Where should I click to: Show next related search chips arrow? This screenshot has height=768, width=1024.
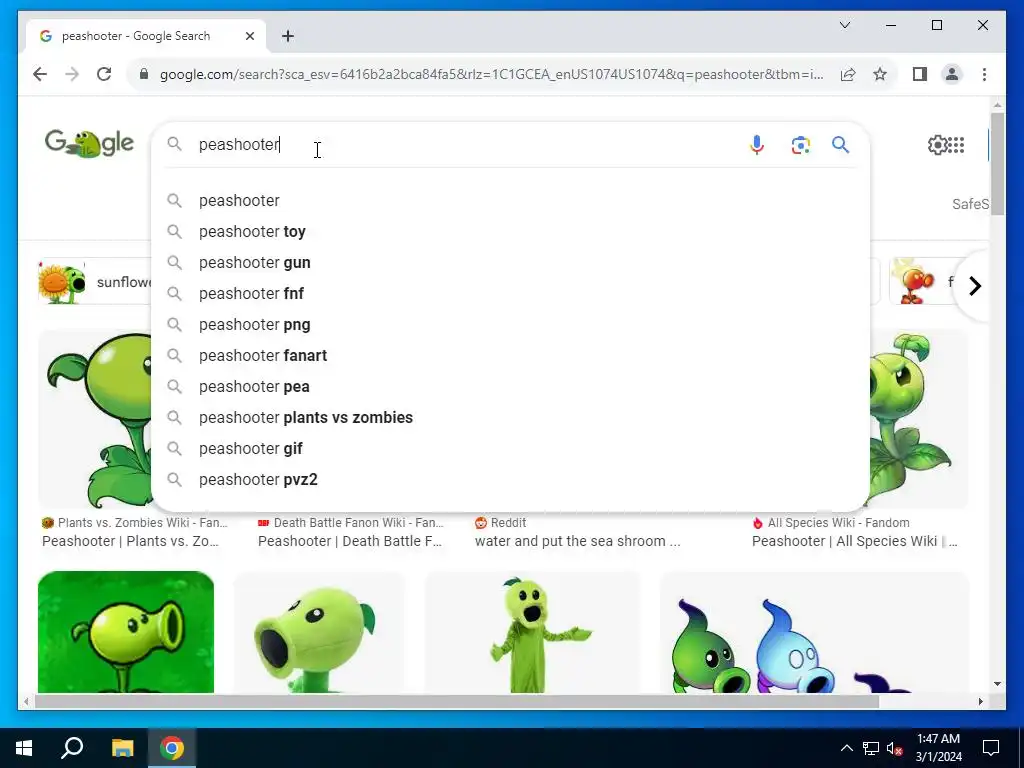[974, 285]
